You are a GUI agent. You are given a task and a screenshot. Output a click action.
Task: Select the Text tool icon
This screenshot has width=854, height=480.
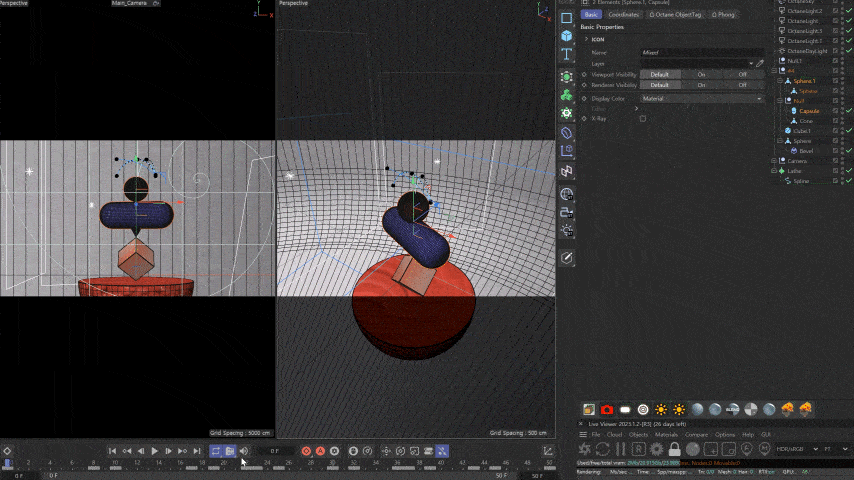point(566,54)
